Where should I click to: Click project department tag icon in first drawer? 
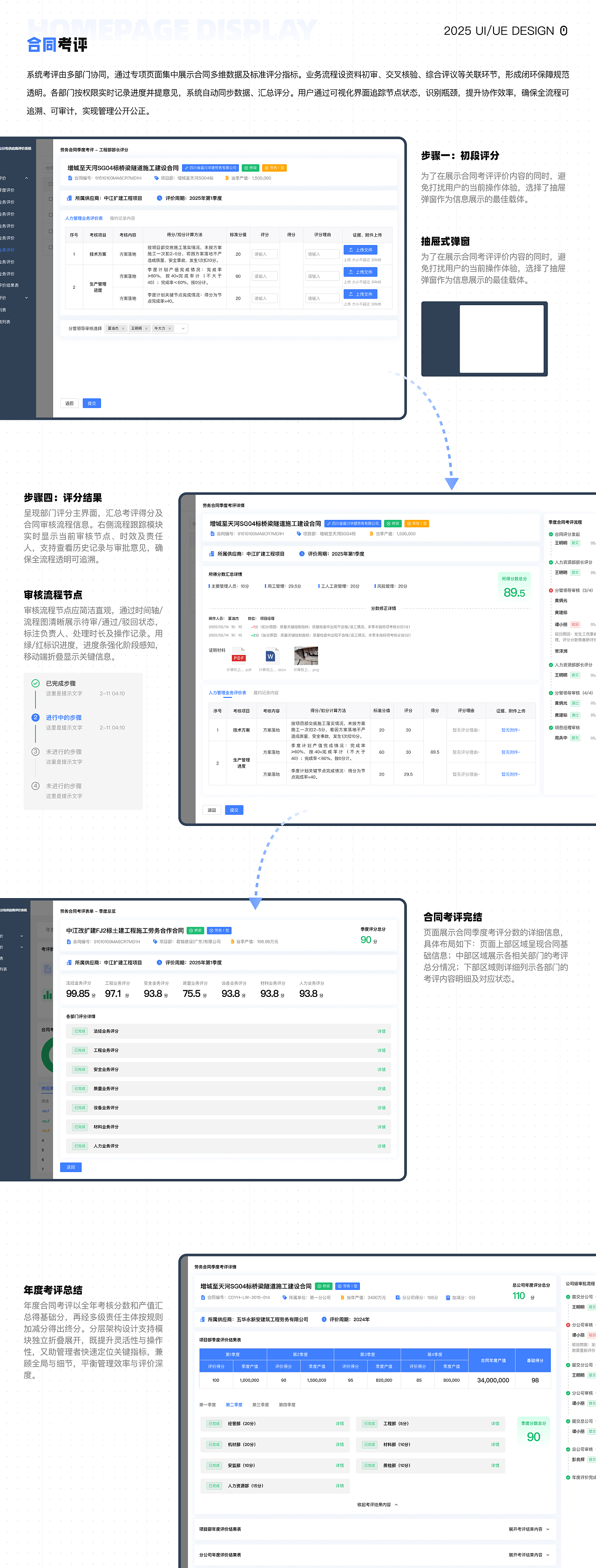tap(156, 178)
